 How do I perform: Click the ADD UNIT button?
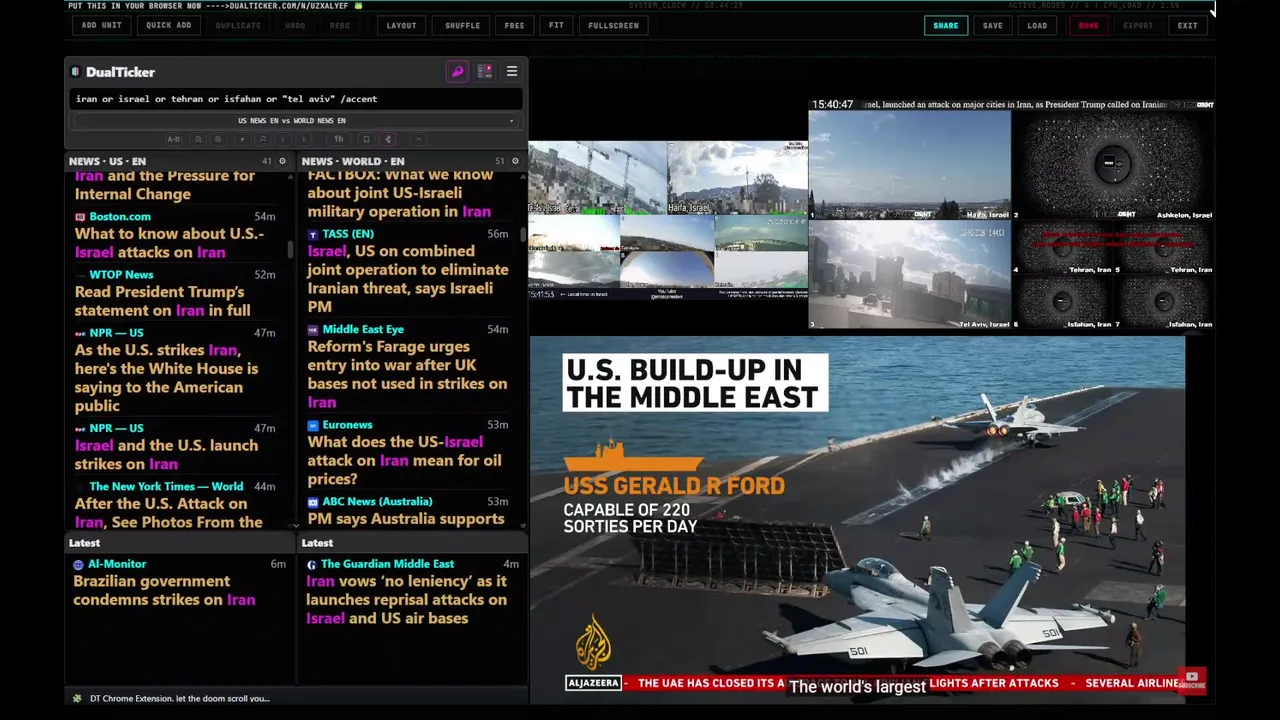click(102, 25)
